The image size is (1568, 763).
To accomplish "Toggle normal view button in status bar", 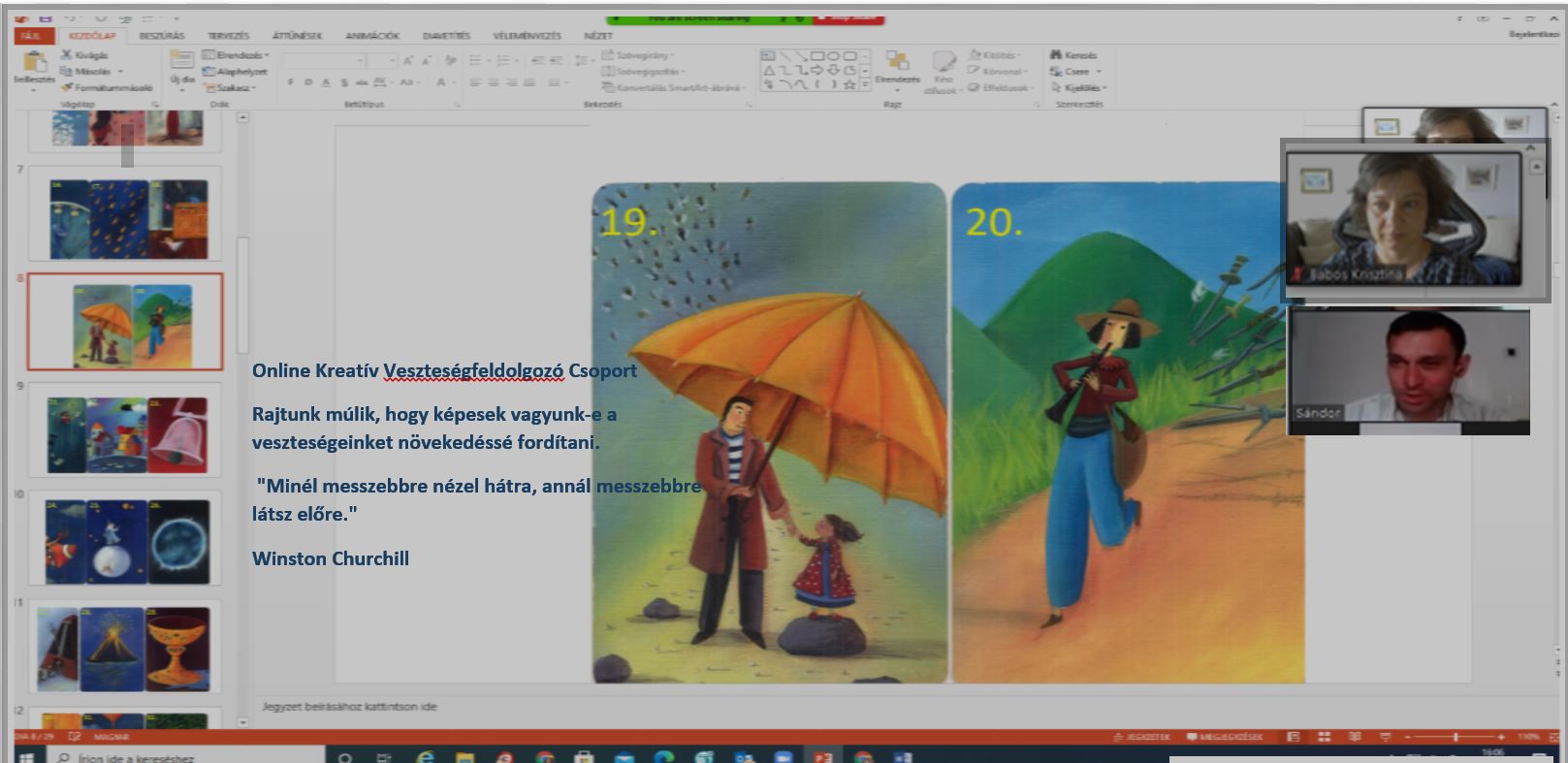I will pos(1293,737).
